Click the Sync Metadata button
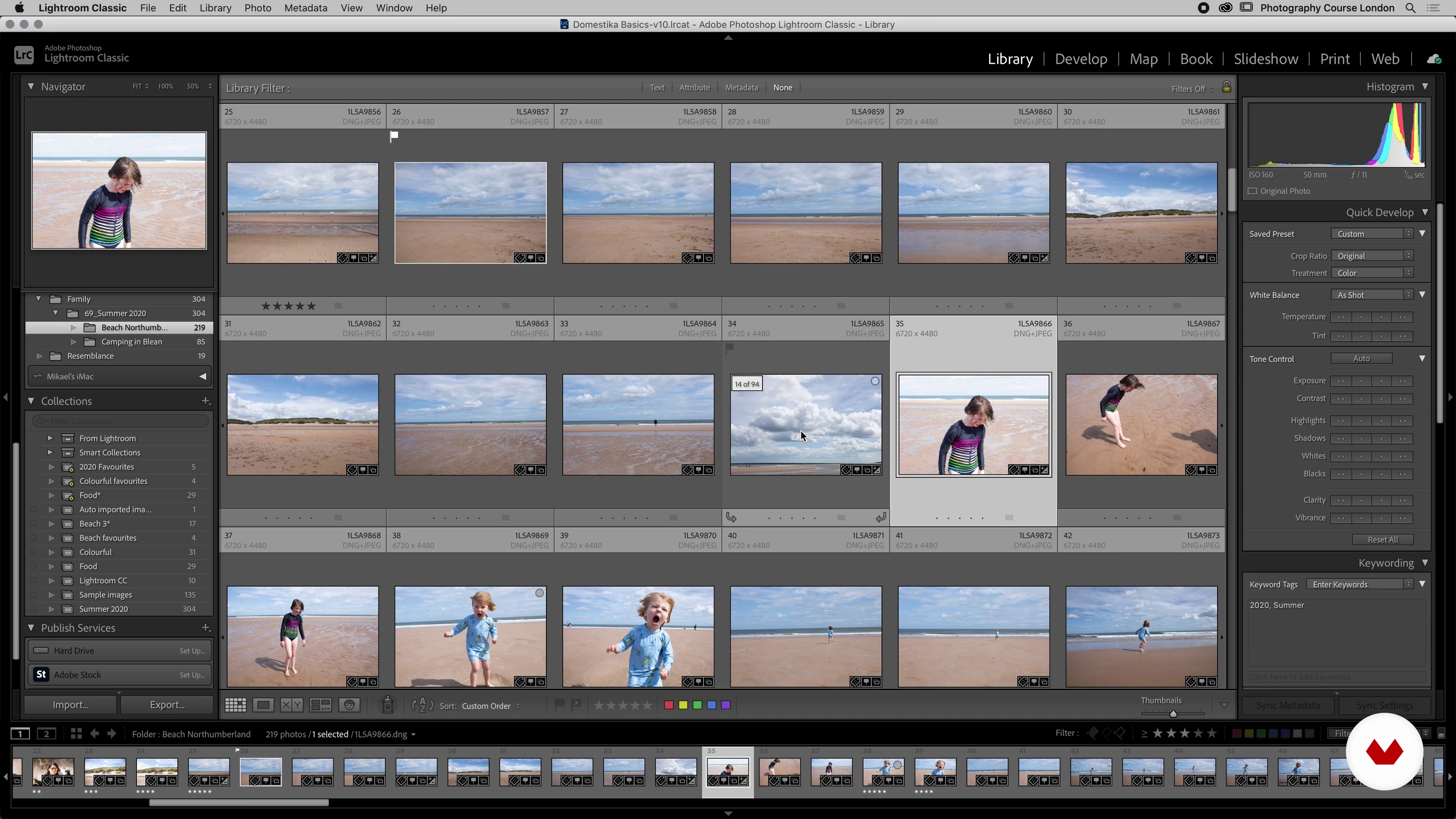The height and width of the screenshot is (819, 1456). point(1288,705)
